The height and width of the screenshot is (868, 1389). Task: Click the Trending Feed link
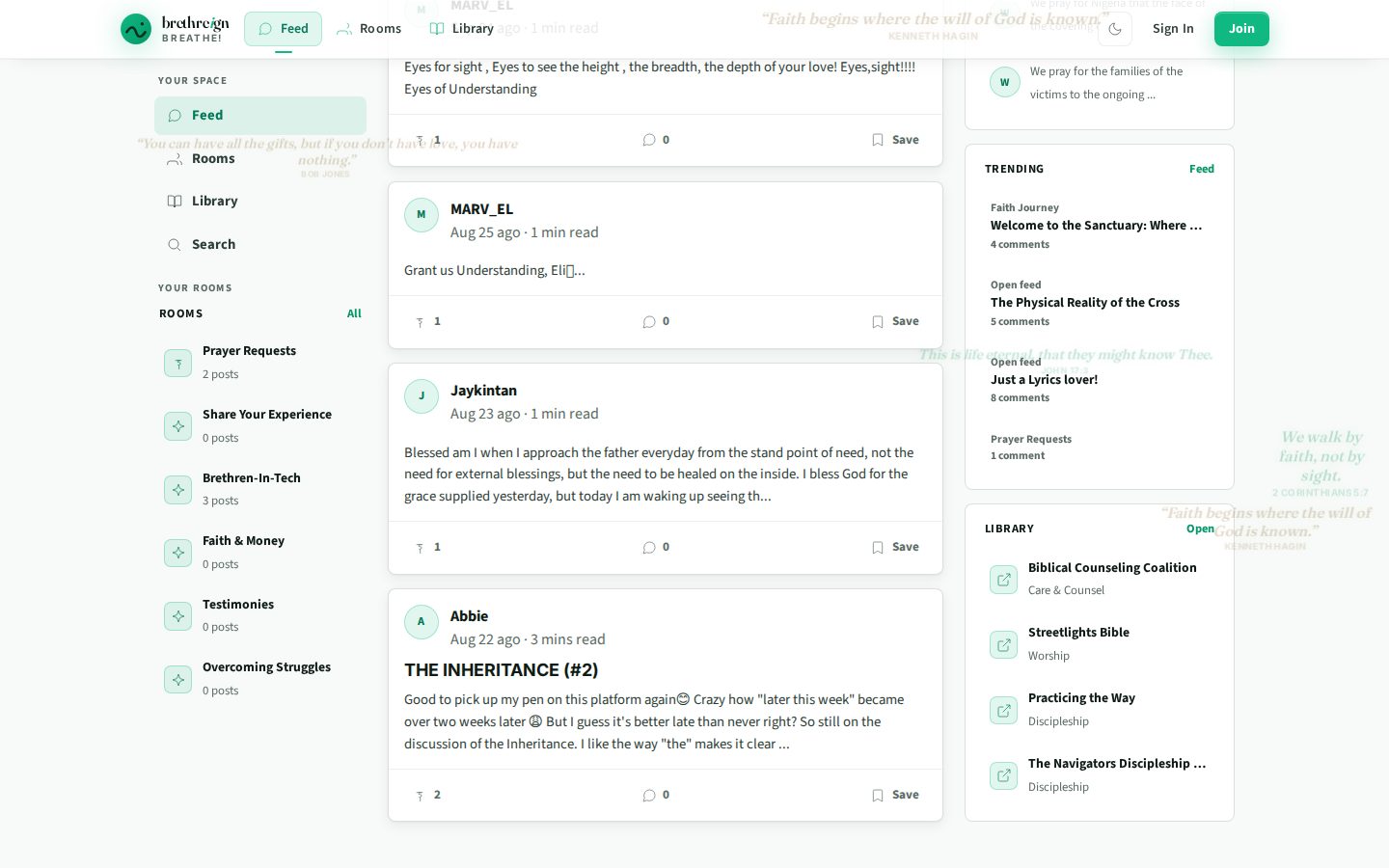click(x=1201, y=169)
